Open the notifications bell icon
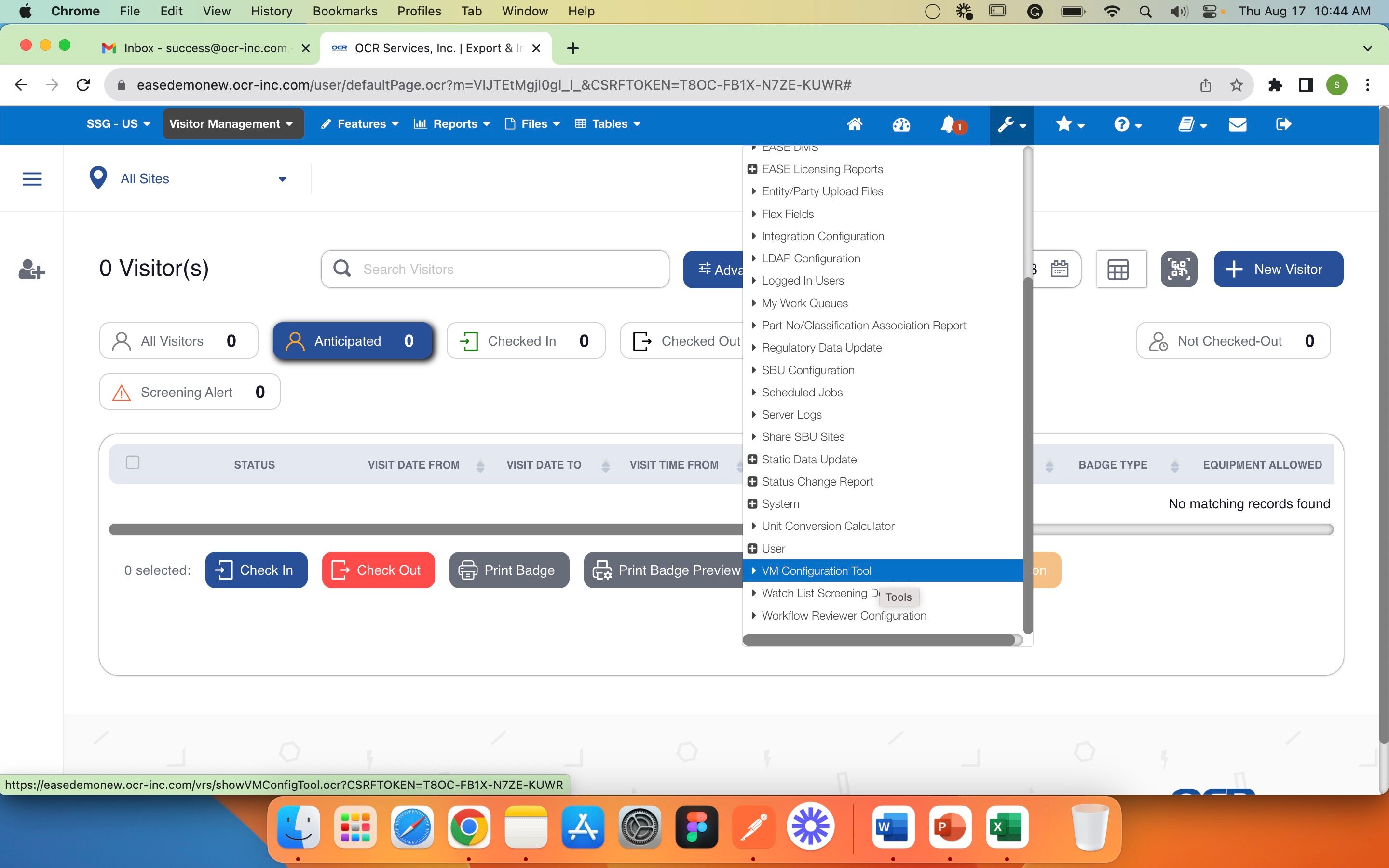Screen dimensions: 1389x868 point(948,124)
